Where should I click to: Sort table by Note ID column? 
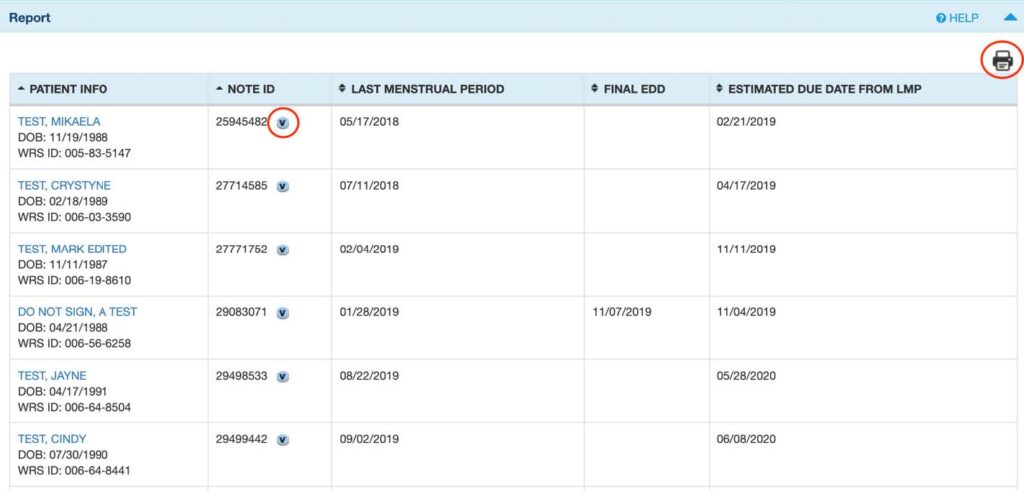[x=250, y=89]
